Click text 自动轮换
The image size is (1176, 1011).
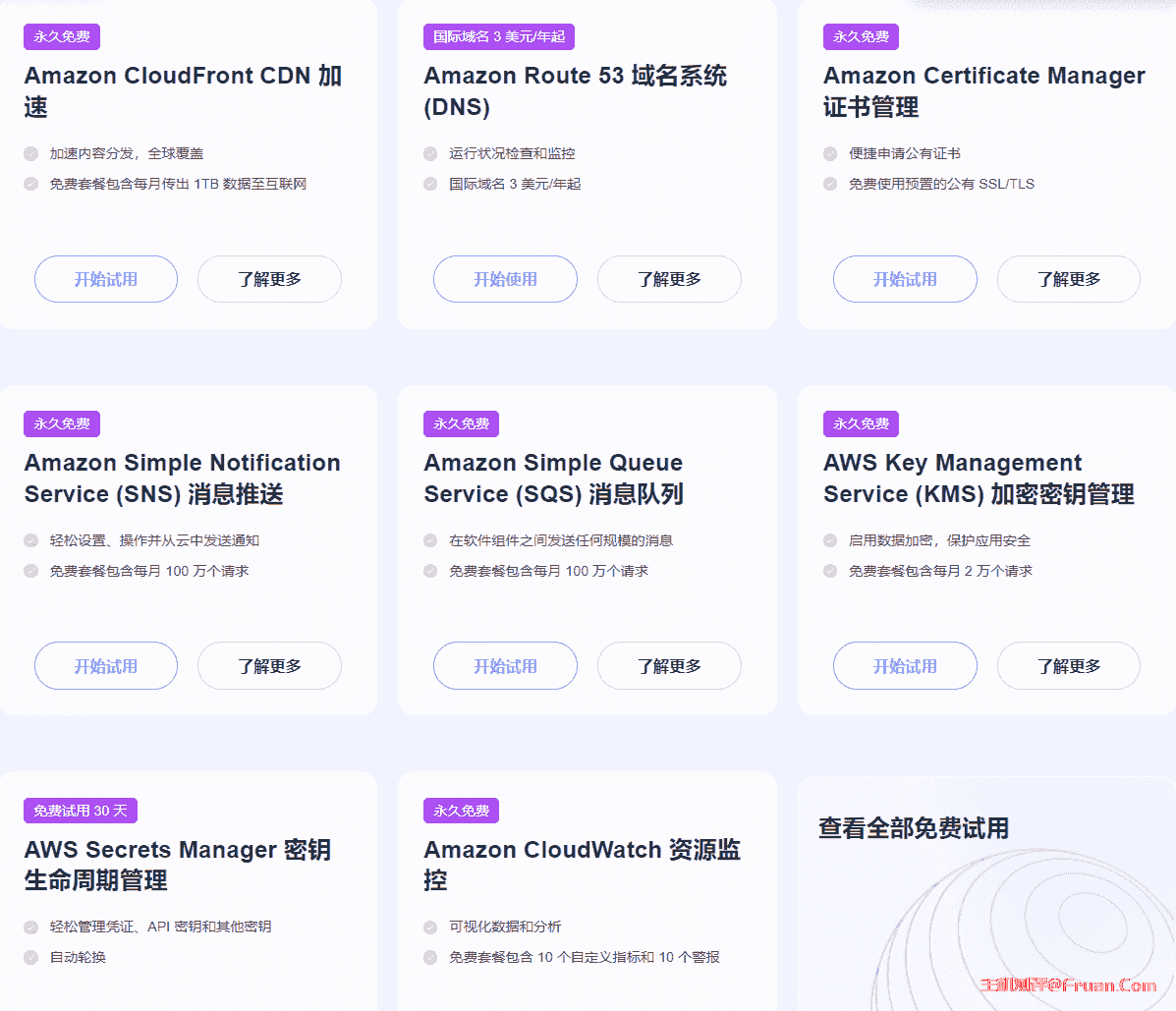click(x=78, y=957)
